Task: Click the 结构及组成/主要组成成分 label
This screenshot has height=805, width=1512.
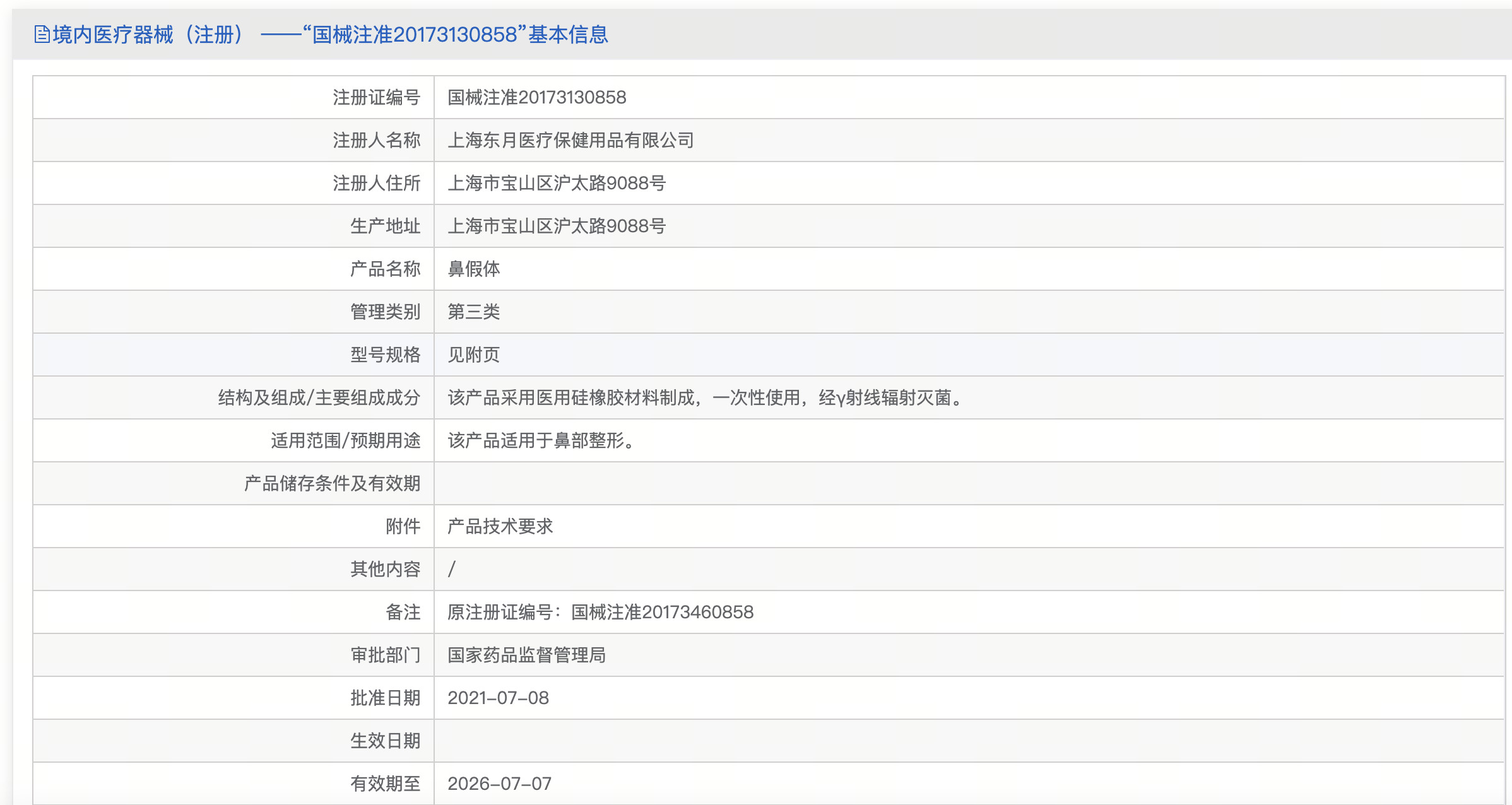Action: click(x=319, y=397)
